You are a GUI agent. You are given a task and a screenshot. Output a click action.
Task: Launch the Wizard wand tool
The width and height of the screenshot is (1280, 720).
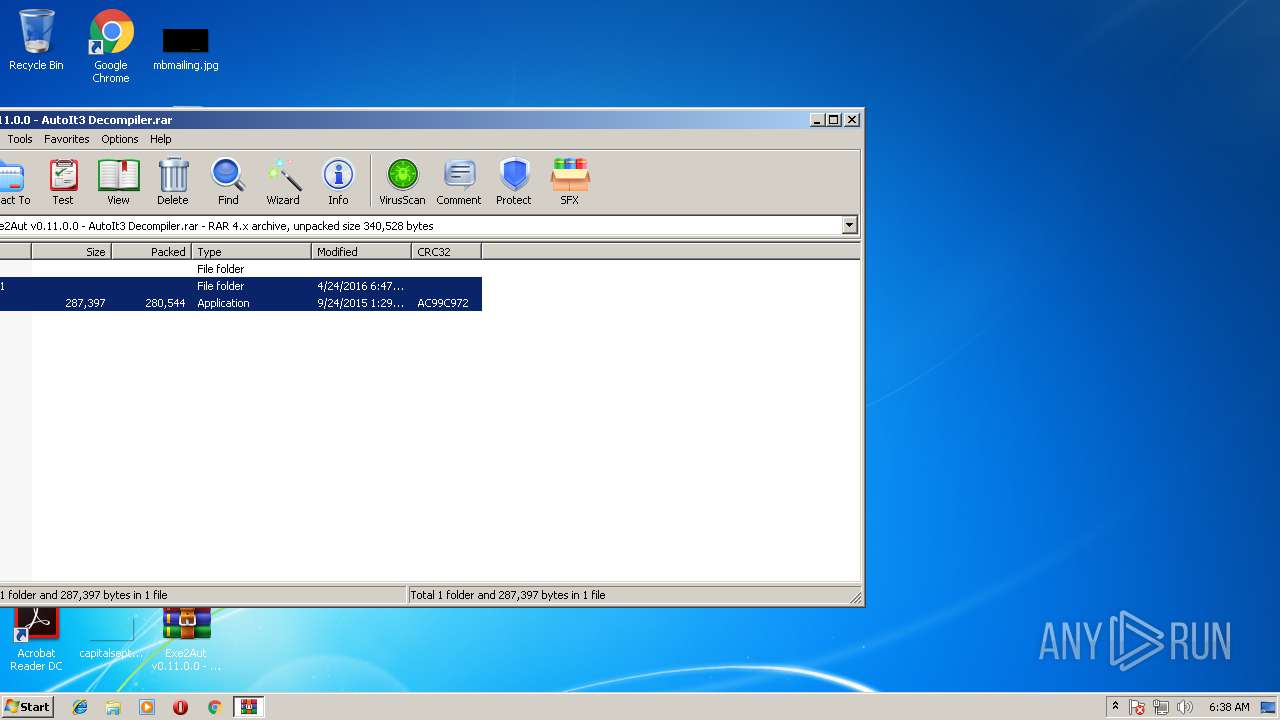coord(283,181)
